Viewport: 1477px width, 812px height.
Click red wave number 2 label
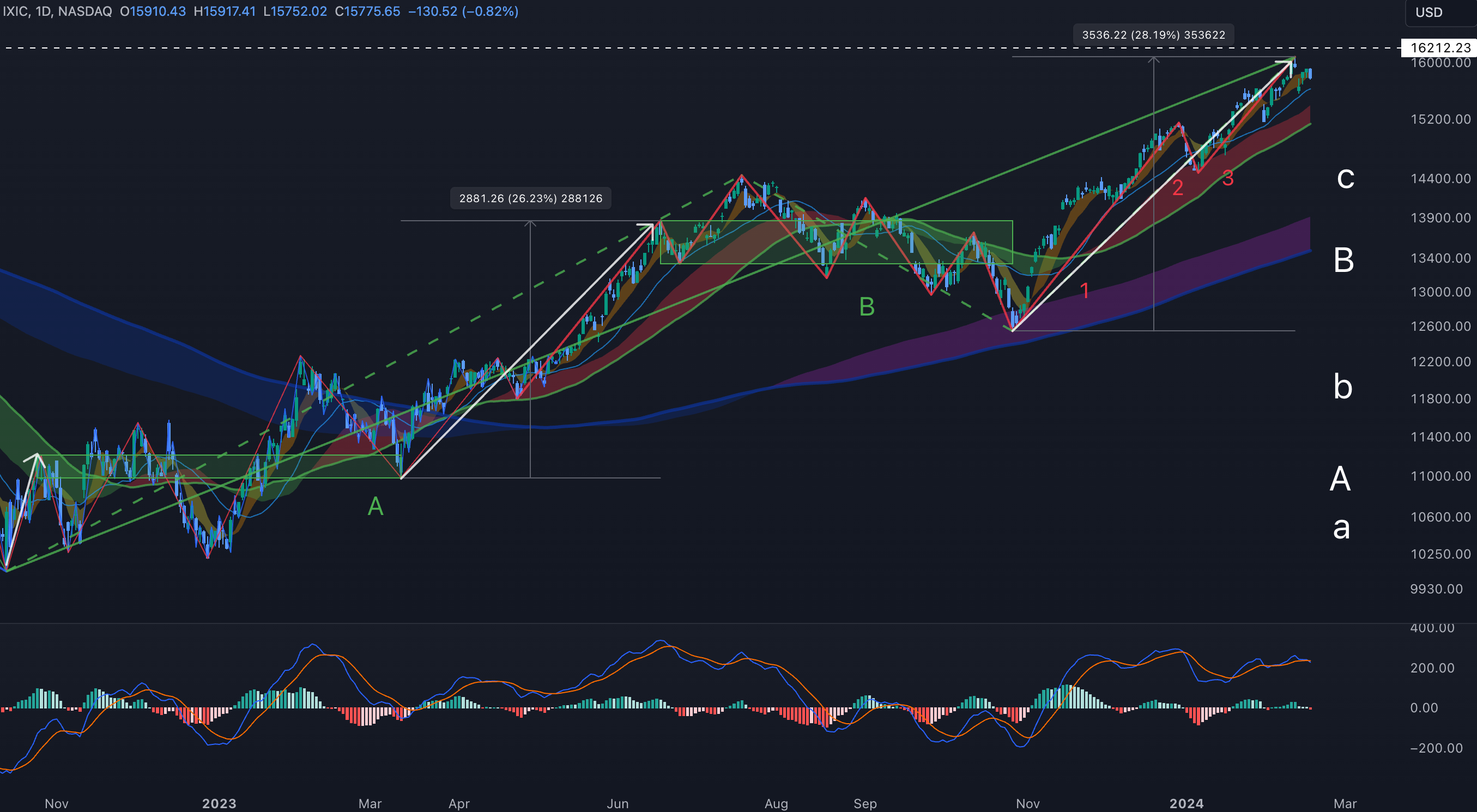pos(1178,187)
